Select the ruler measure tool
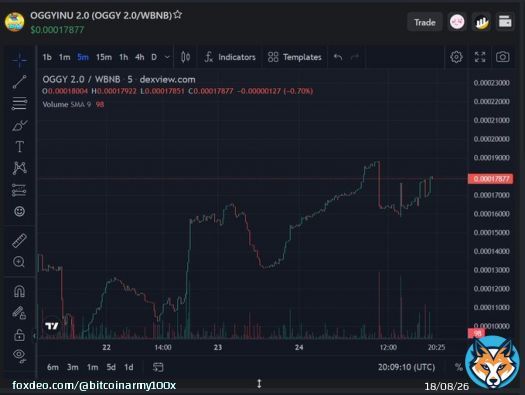 point(19,241)
